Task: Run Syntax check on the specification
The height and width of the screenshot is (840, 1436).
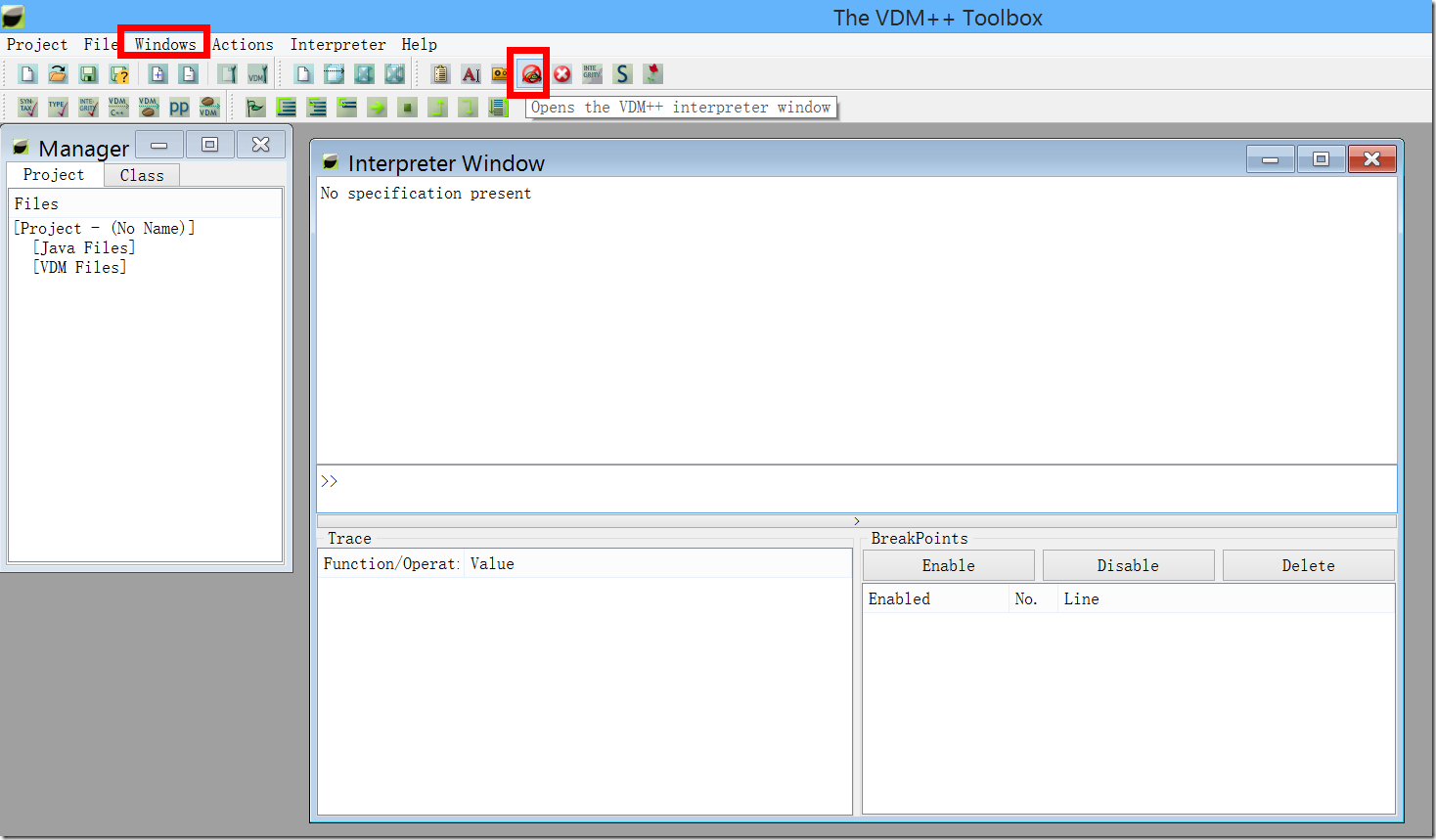Action: (x=27, y=107)
